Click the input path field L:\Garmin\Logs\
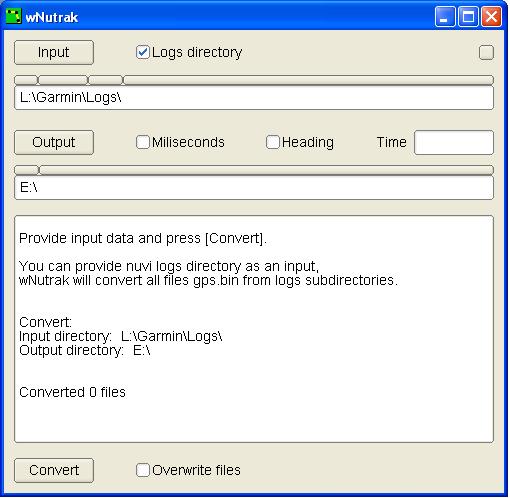This screenshot has width=510, height=498. coord(254,98)
